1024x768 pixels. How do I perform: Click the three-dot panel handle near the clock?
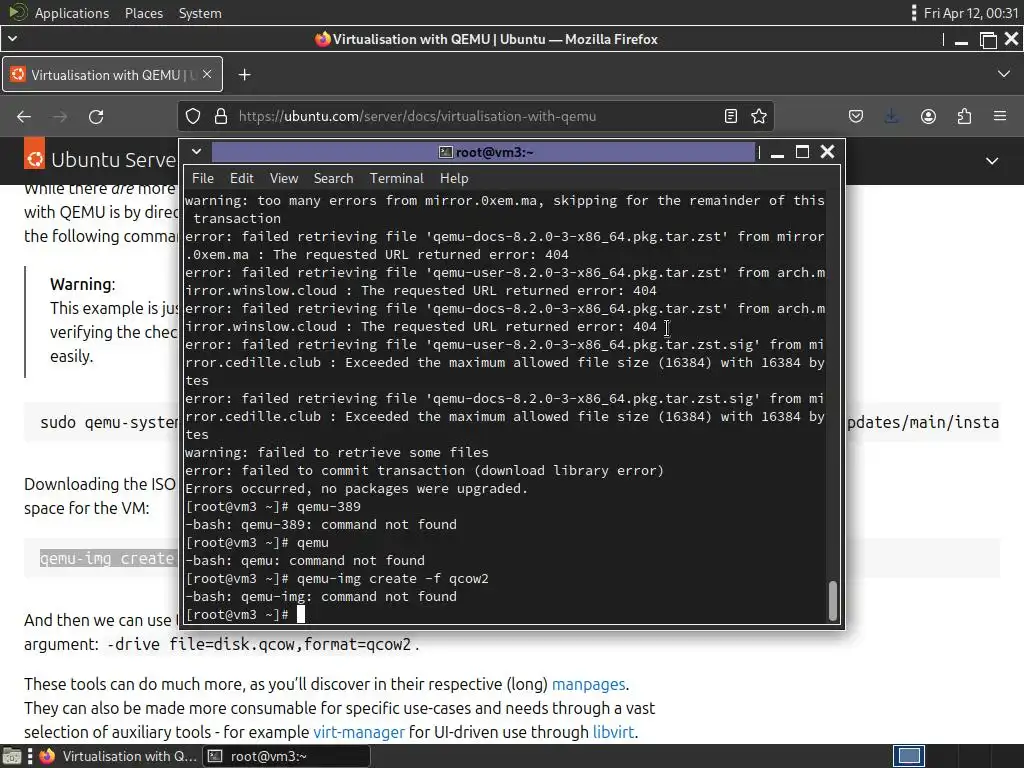click(914, 13)
